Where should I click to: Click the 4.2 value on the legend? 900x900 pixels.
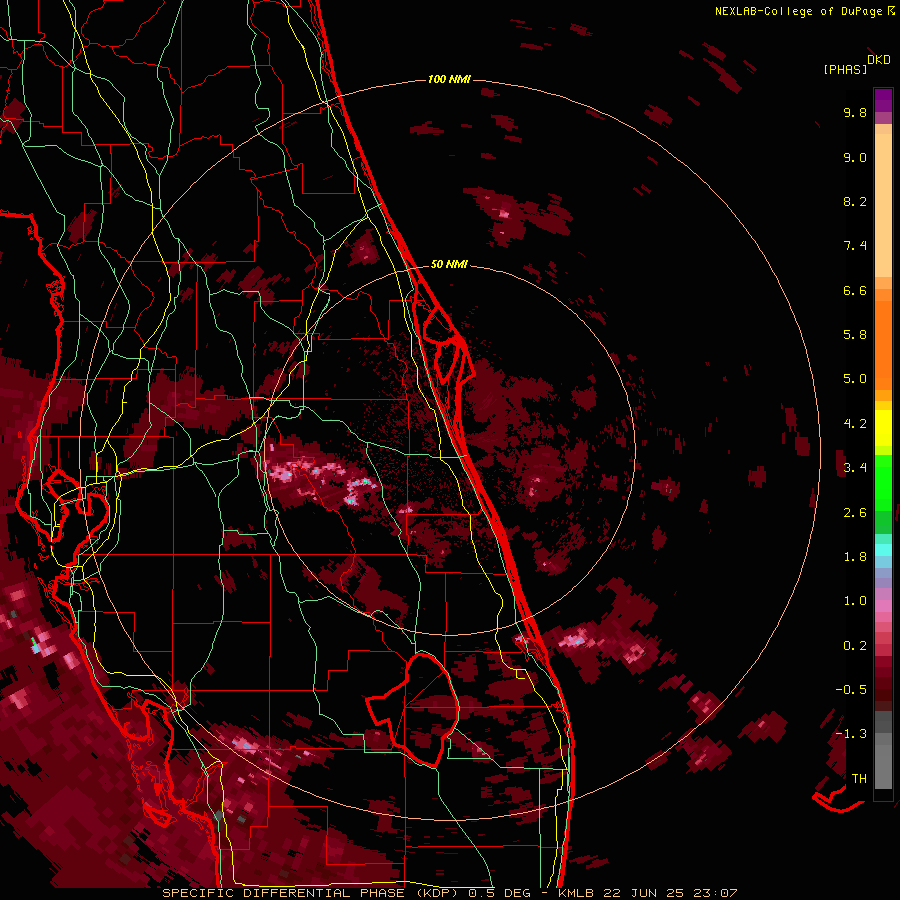pos(855,424)
